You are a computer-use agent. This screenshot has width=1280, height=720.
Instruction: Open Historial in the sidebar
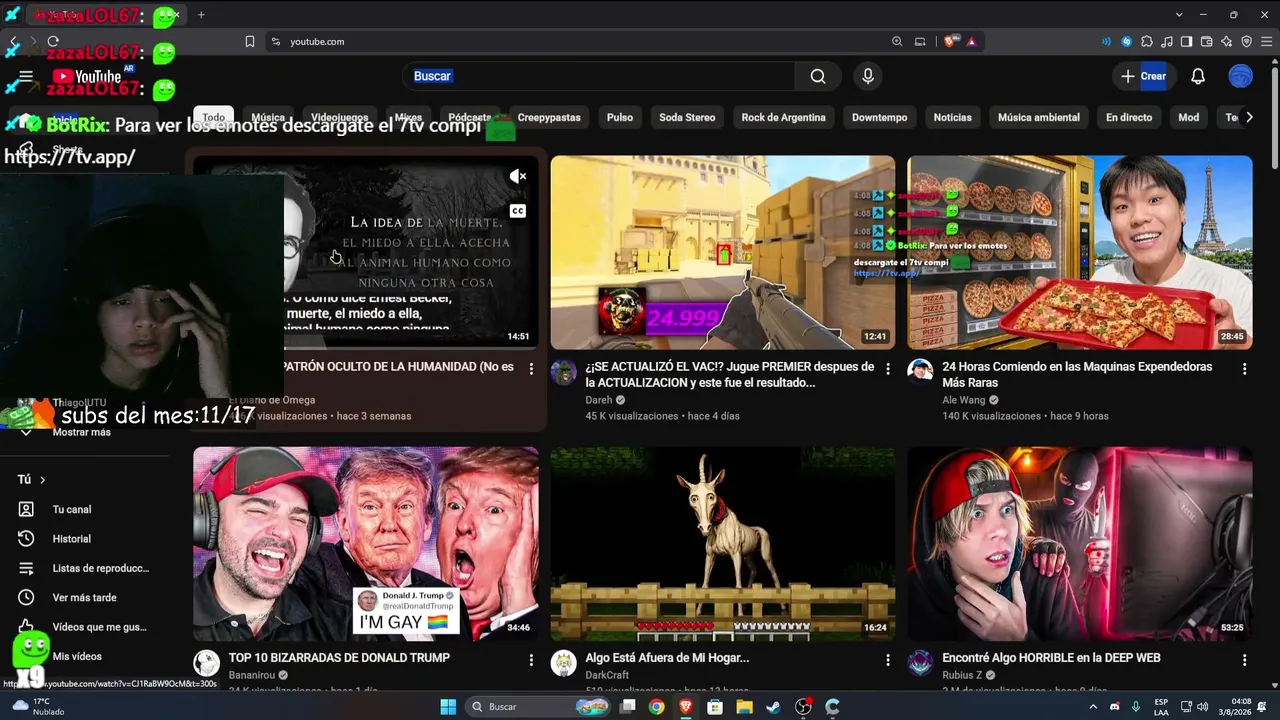[72, 538]
